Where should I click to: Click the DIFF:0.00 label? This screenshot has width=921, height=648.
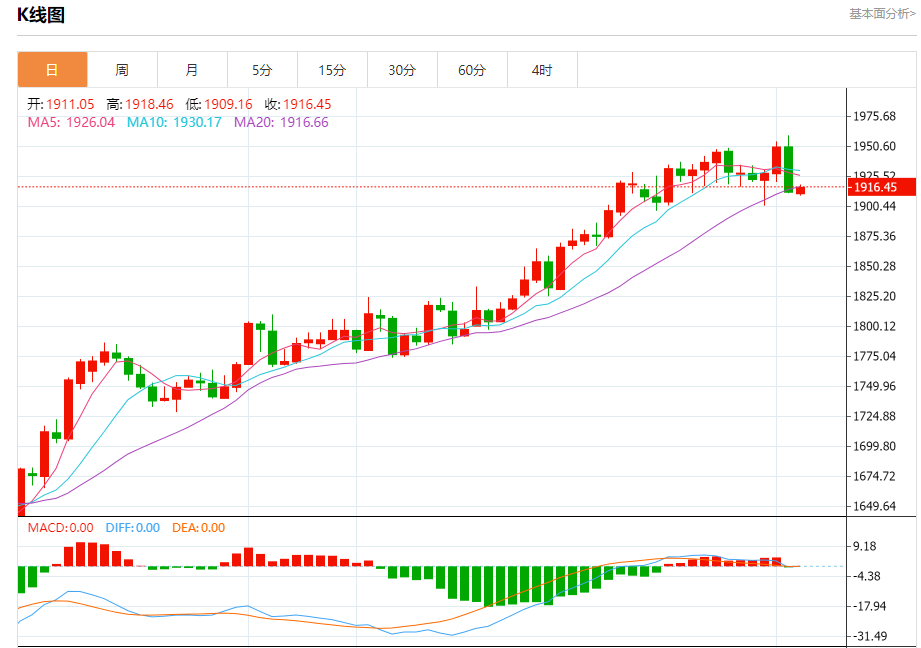coord(133,528)
